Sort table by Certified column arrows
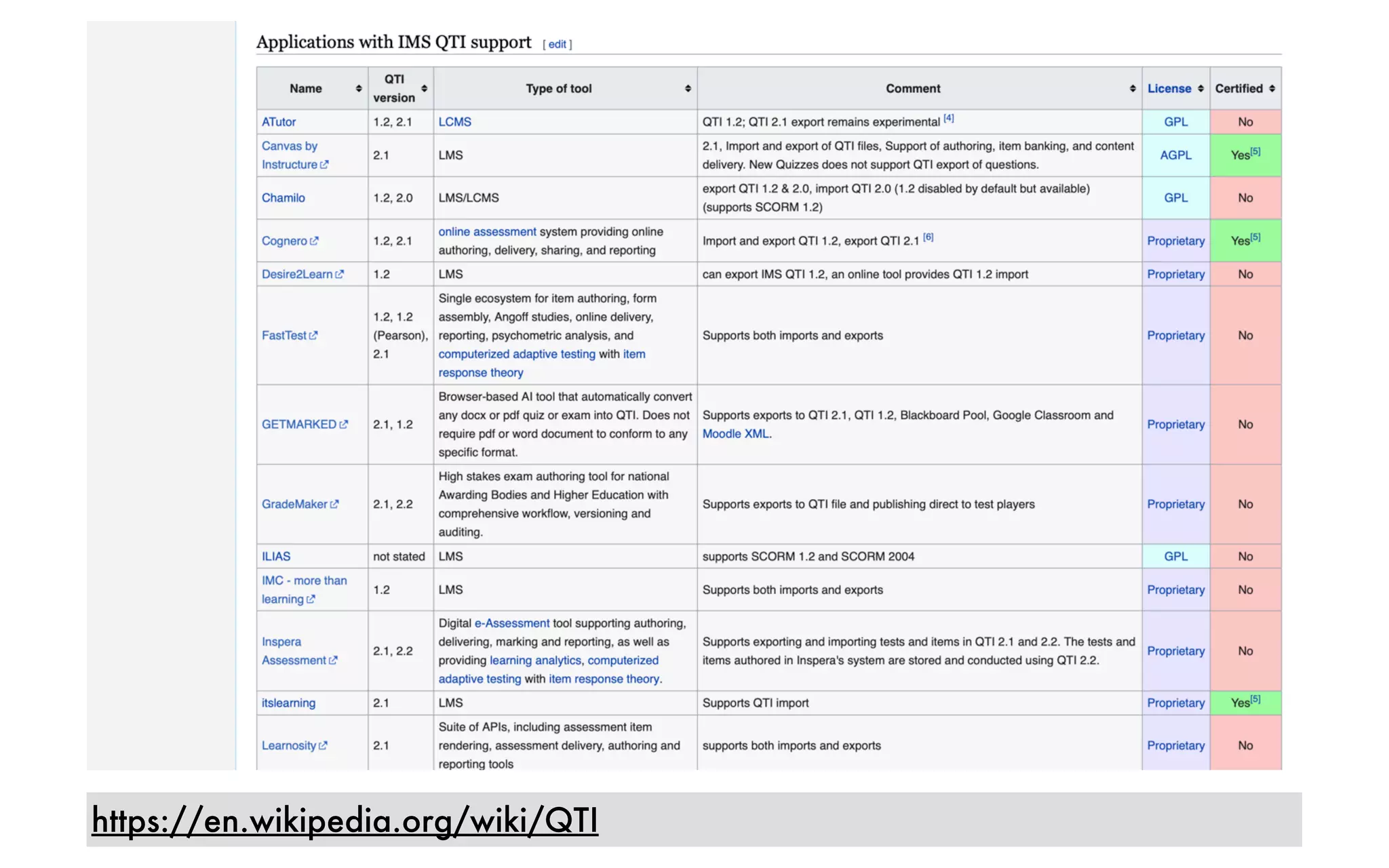This screenshot has height=868, width=1389. (1272, 89)
